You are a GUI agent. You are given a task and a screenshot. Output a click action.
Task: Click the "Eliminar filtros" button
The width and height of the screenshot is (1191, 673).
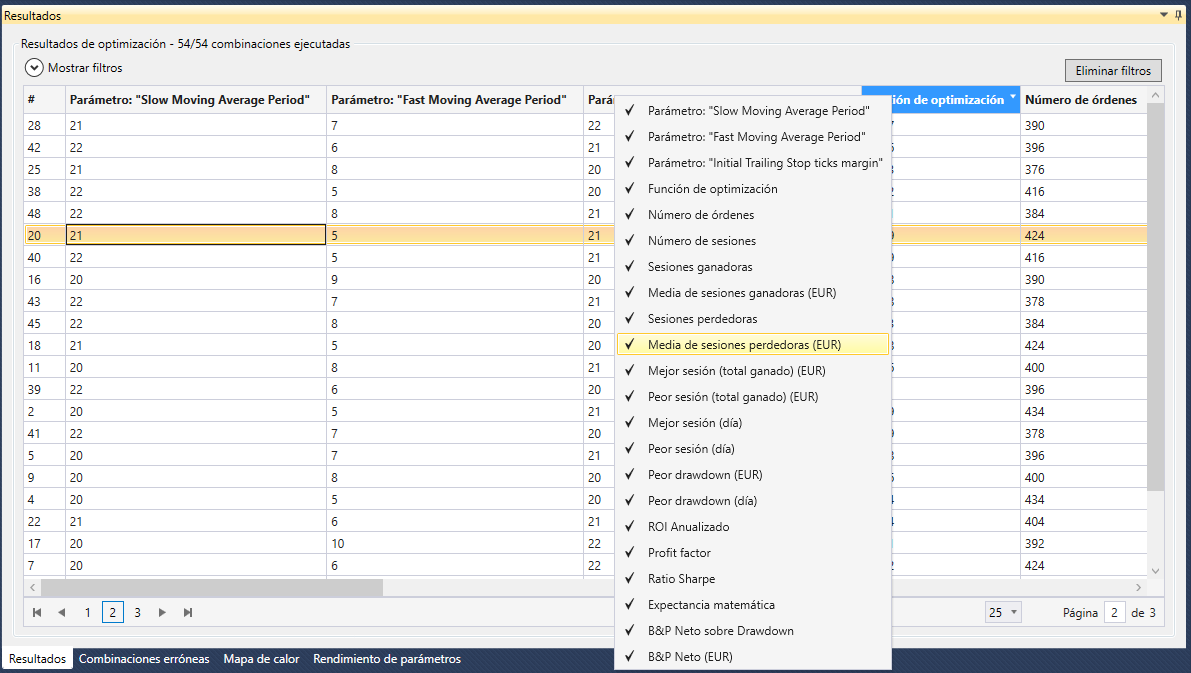point(1113,71)
